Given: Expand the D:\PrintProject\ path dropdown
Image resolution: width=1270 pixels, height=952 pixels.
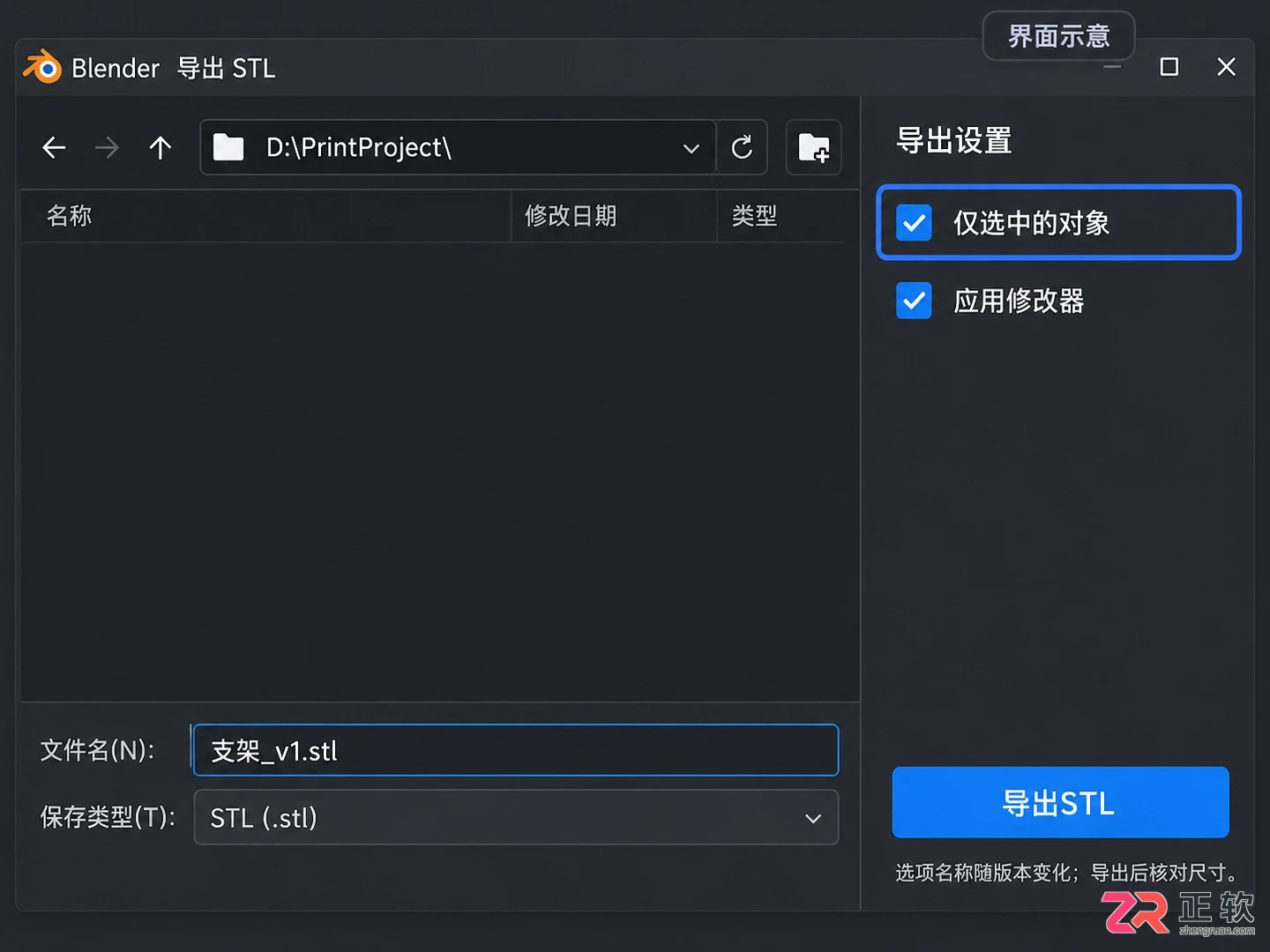Looking at the screenshot, I should [691, 148].
